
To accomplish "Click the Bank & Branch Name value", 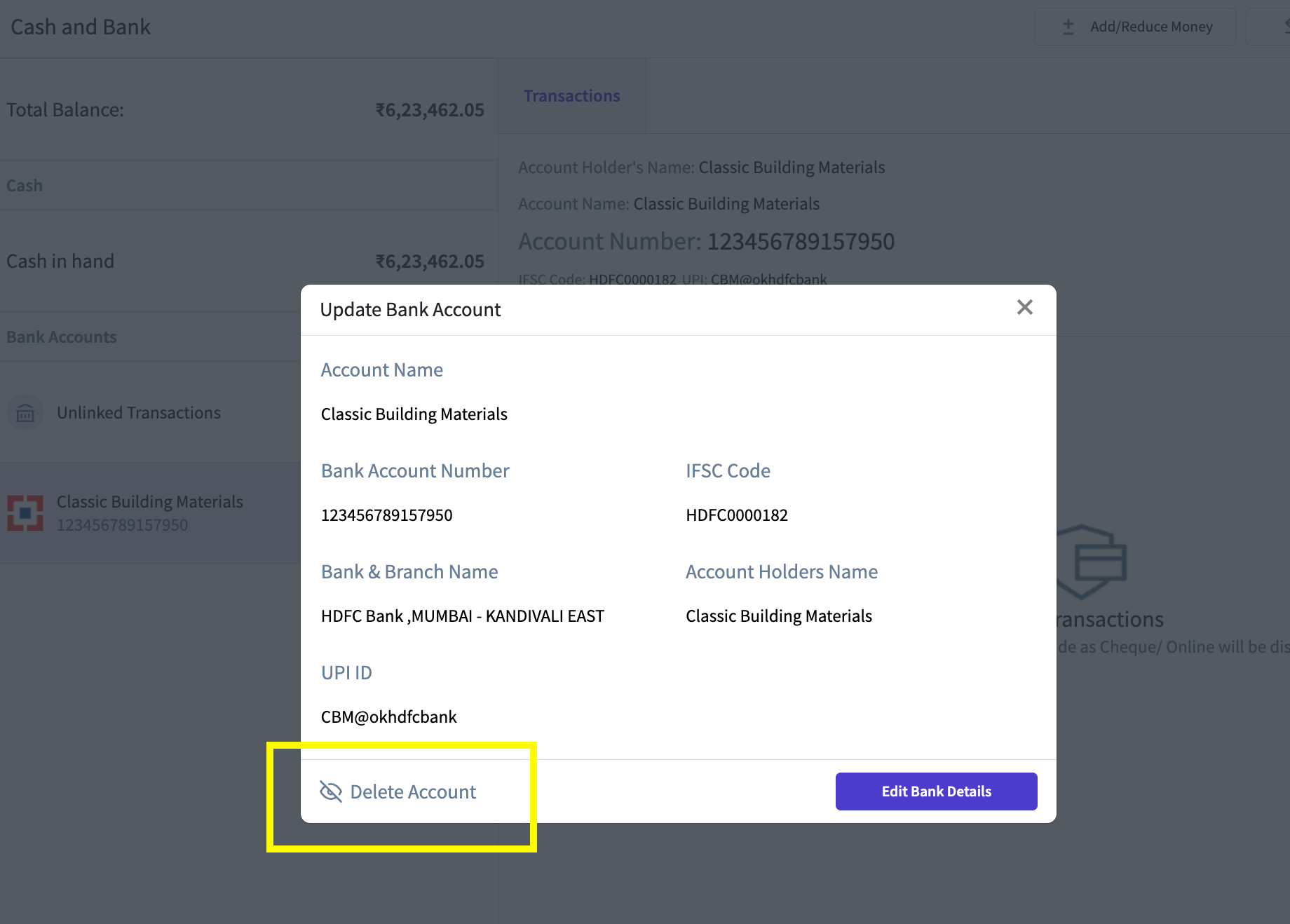I will tap(463, 616).
